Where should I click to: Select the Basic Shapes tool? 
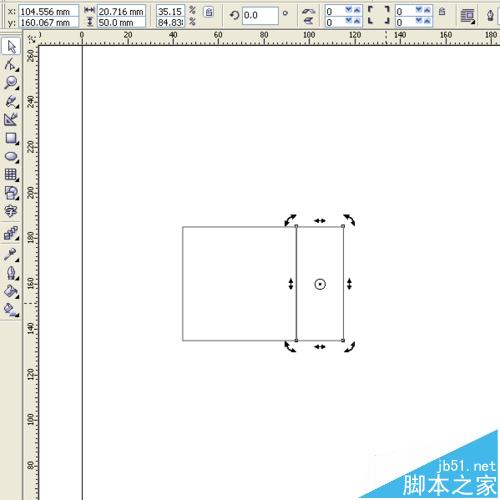coord(11,193)
